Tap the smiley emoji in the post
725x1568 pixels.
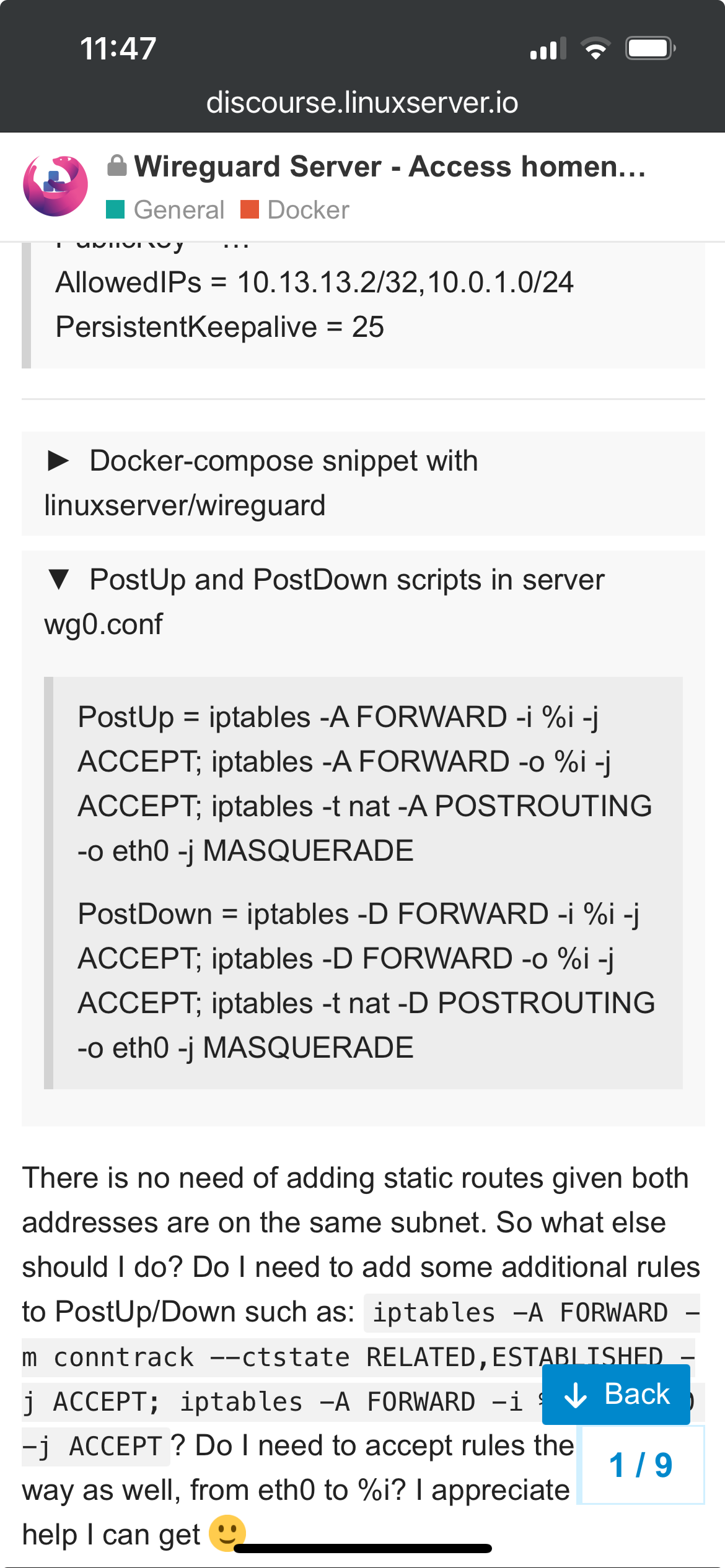pyautogui.click(x=227, y=1533)
